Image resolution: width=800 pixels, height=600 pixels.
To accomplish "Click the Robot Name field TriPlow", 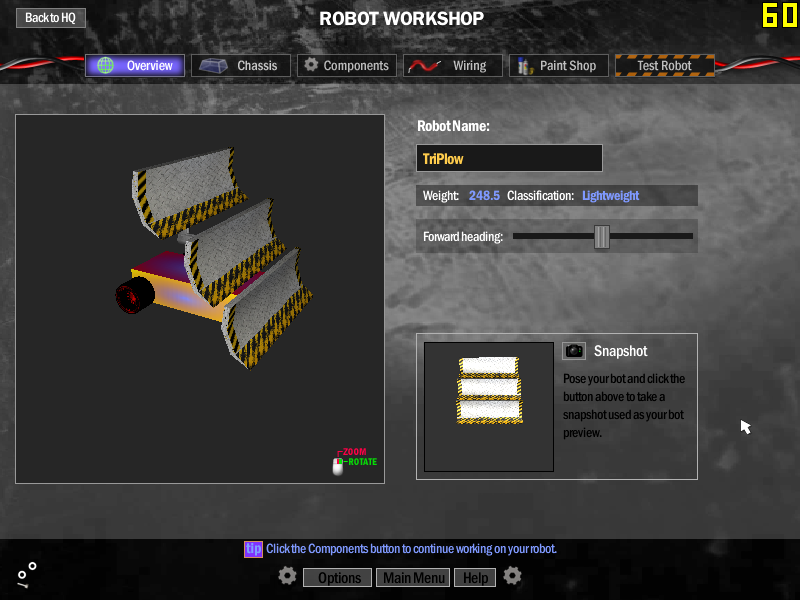I will click(x=509, y=158).
